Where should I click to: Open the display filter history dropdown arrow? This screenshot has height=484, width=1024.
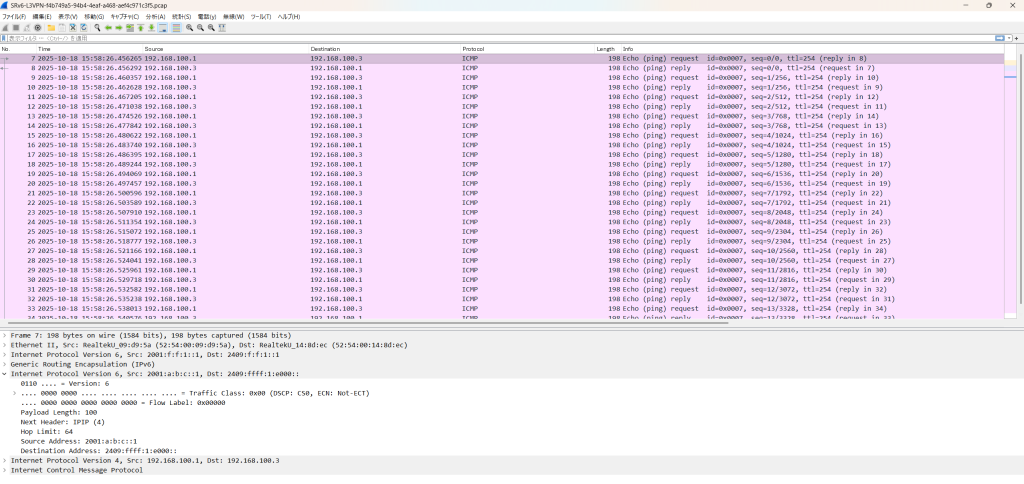coord(1009,38)
